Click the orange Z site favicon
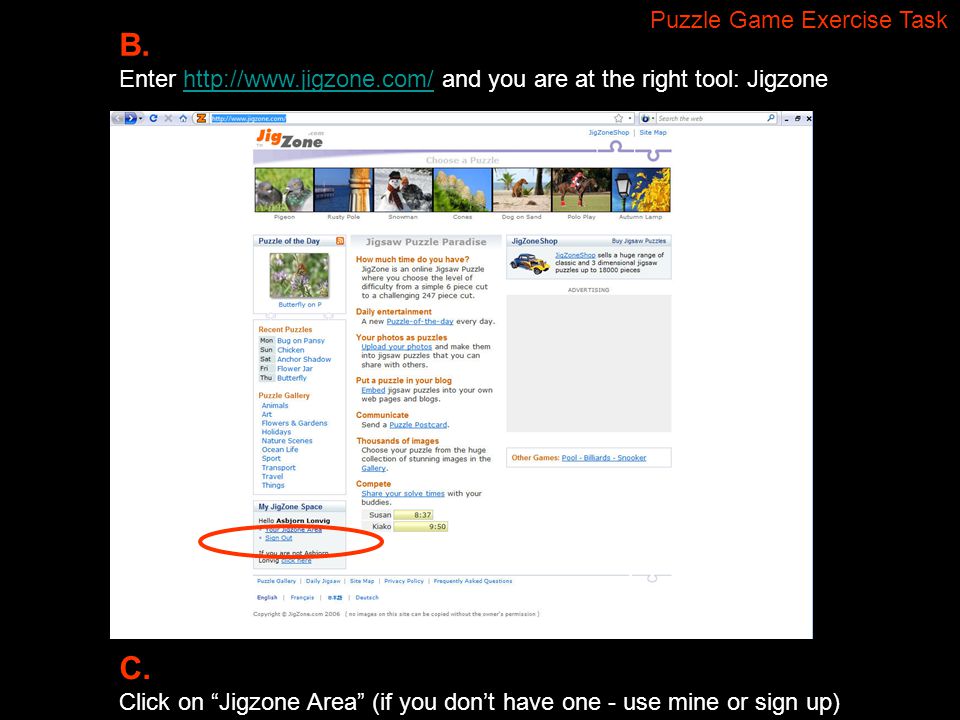The width and height of the screenshot is (960, 720). 201,118
